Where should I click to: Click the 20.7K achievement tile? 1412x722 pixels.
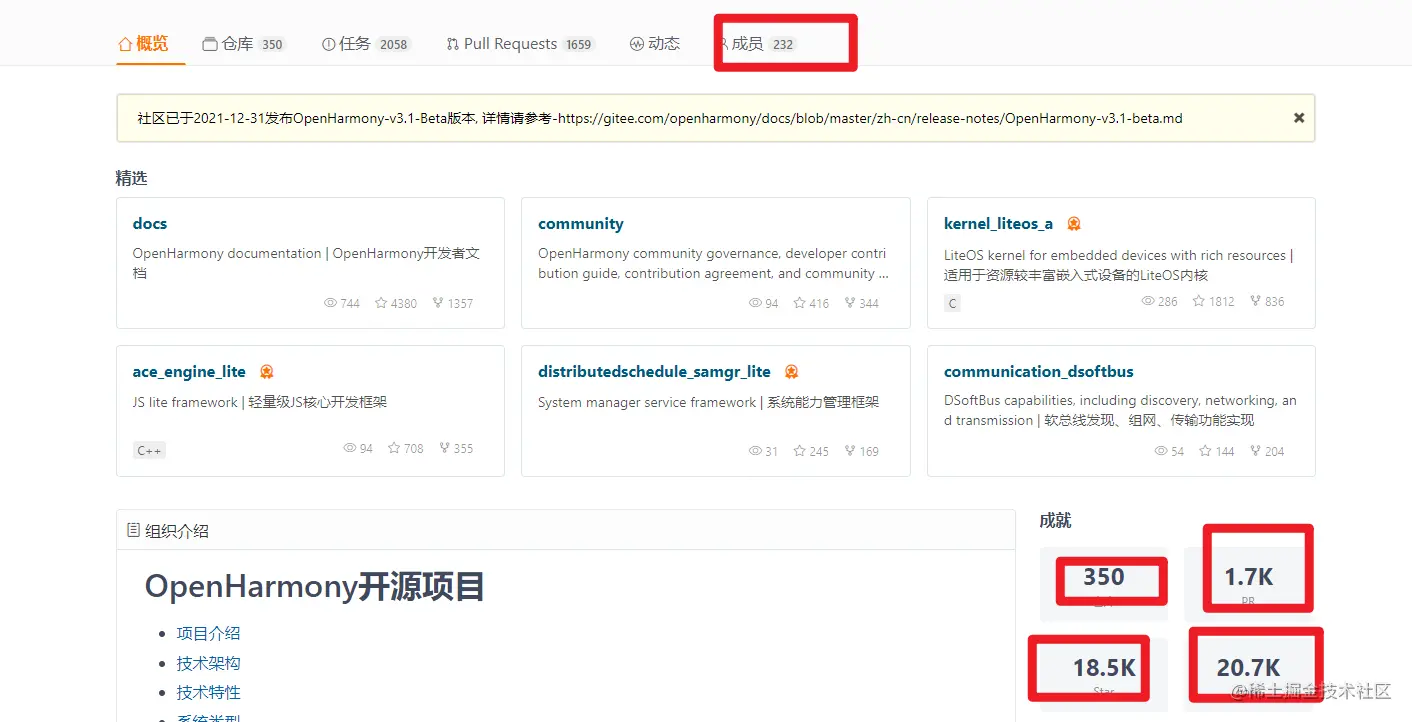[x=1249, y=674]
